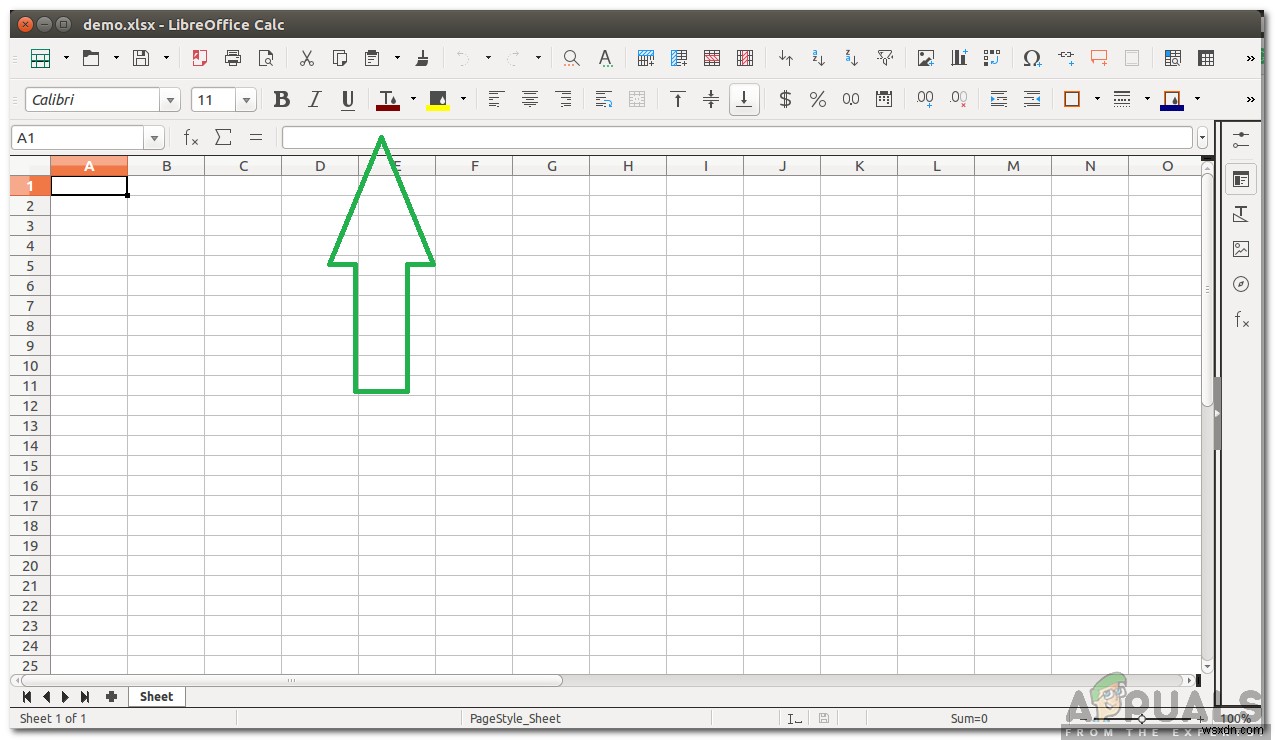Open Print Preview from the toolbar
The width and height of the screenshot is (1275, 740).
point(266,58)
